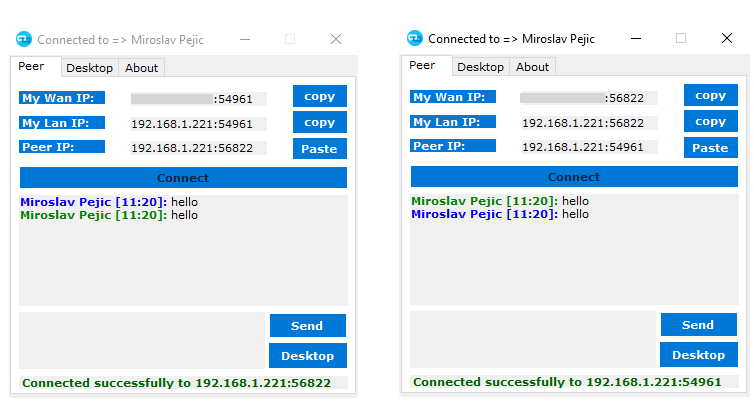Click Peer IP label in left window
754x402 pixels.
point(62,147)
